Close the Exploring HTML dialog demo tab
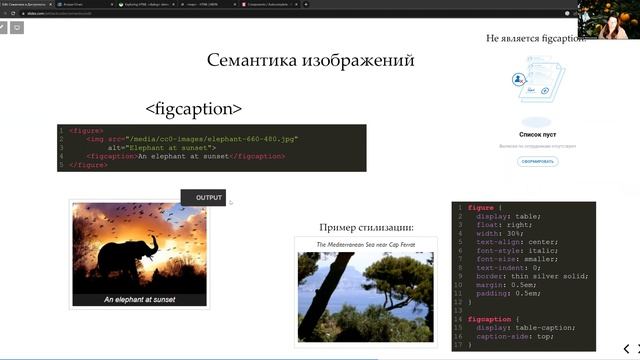The image size is (640, 360). pyautogui.click(x=173, y=4)
